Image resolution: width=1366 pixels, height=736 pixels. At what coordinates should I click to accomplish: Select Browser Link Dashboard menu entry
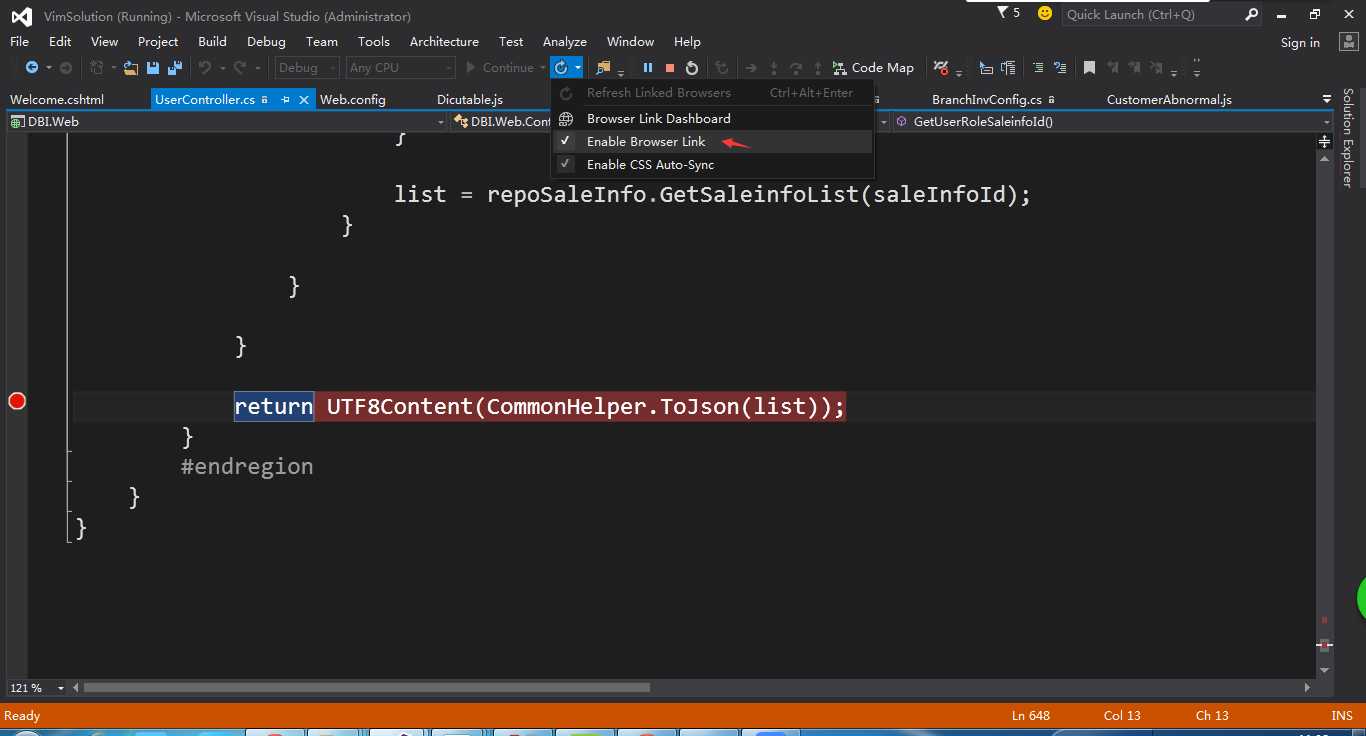coord(712,118)
